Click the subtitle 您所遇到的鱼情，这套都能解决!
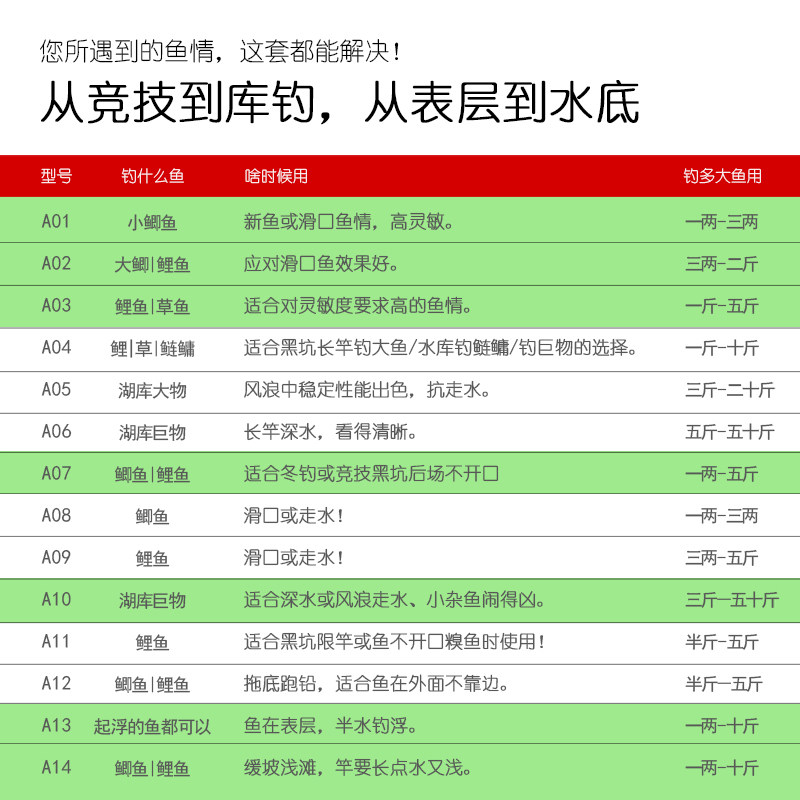 (x=221, y=51)
